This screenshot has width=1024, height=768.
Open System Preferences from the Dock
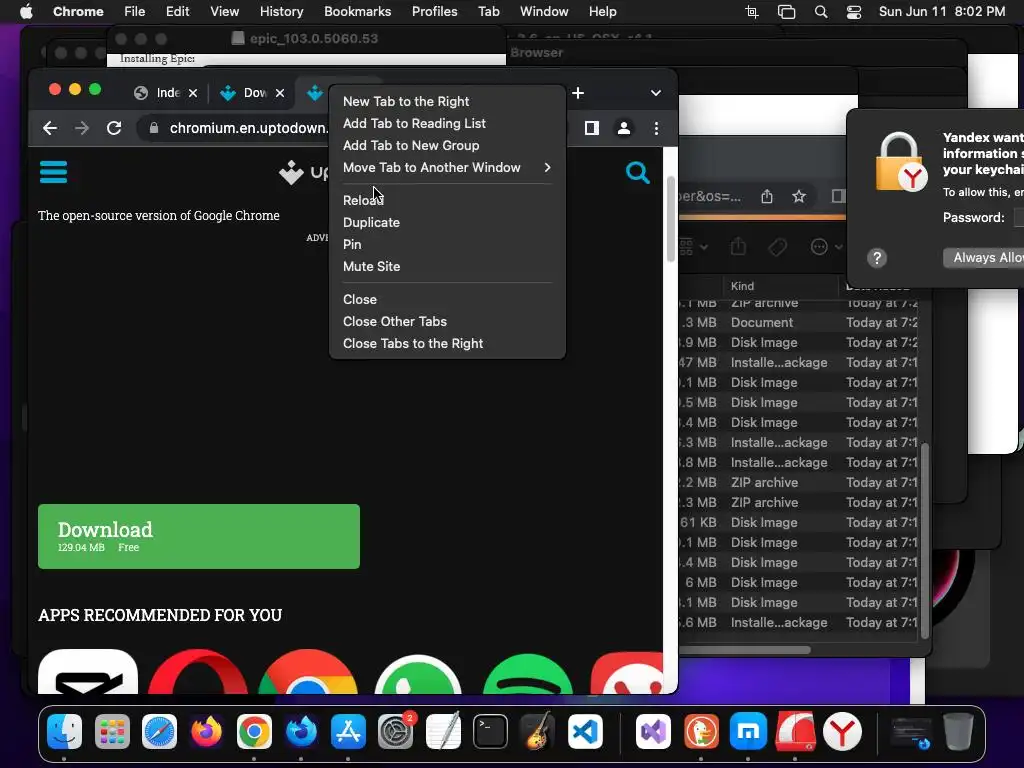coord(396,731)
